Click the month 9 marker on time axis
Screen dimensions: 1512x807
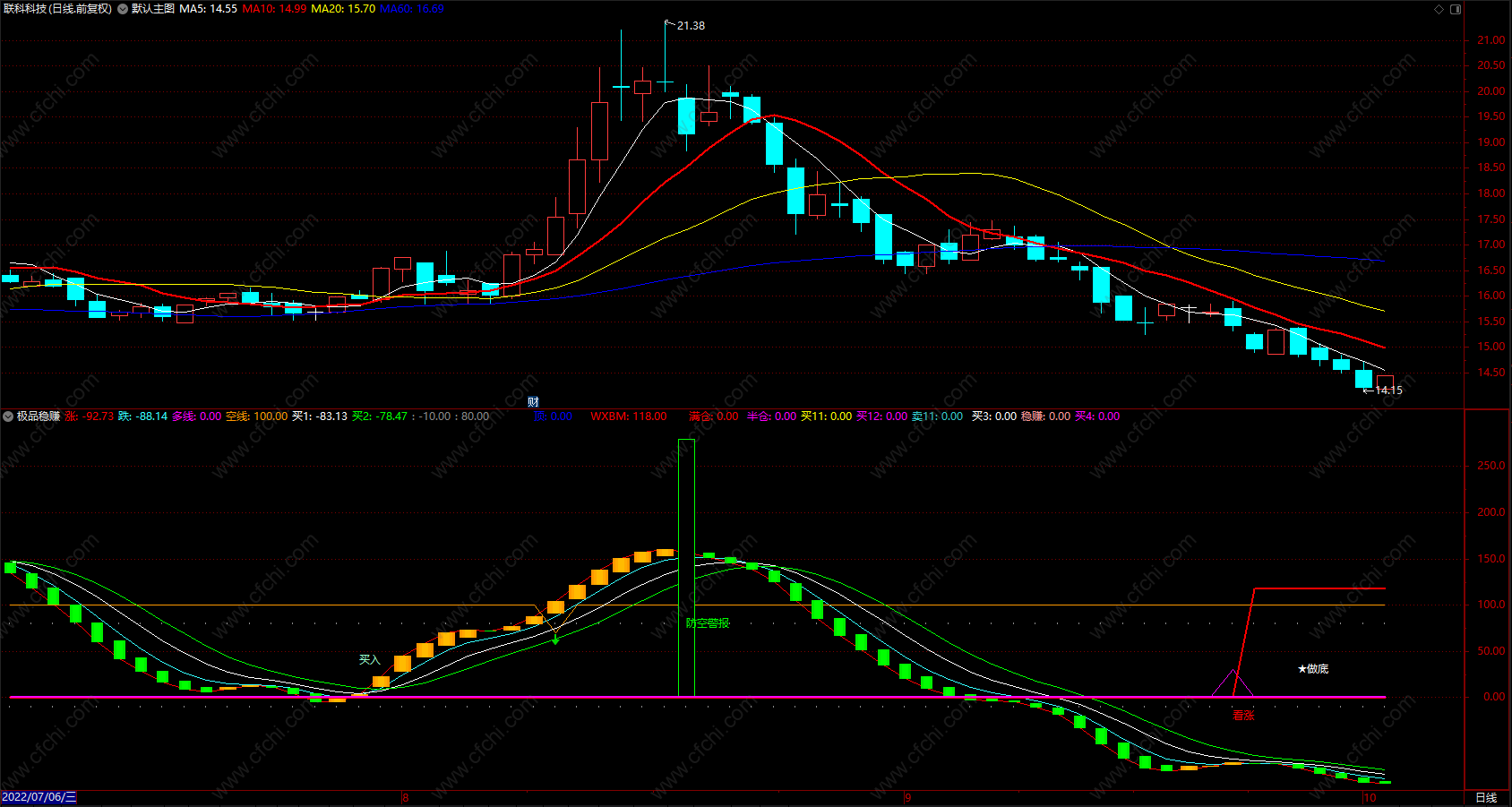click(x=907, y=798)
